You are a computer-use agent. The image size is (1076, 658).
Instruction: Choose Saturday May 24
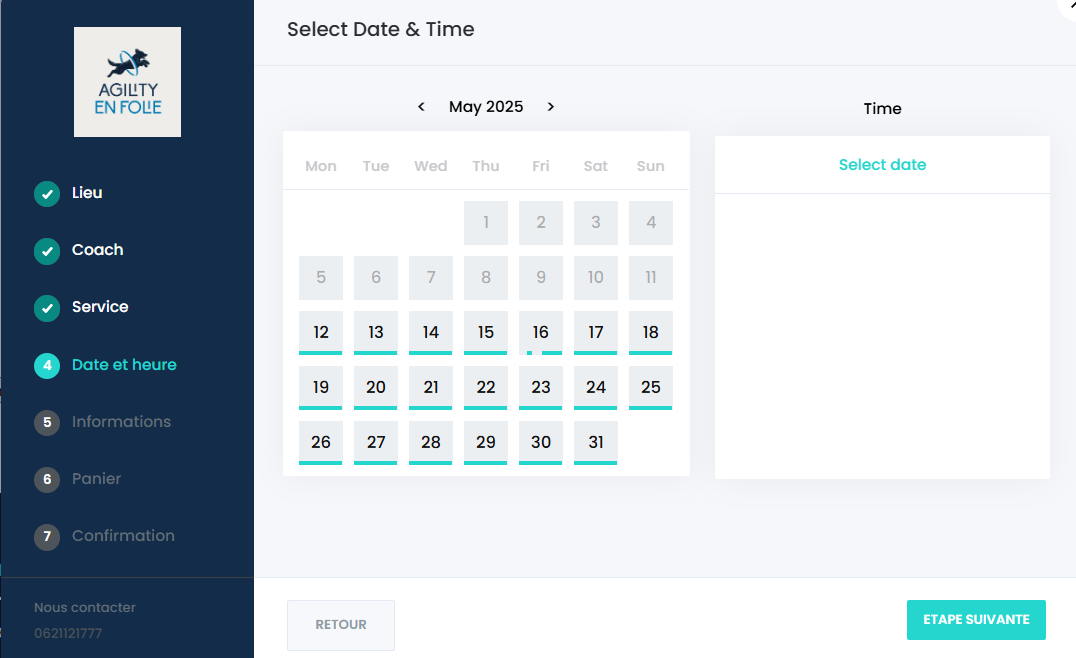click(x=596, y=388)
